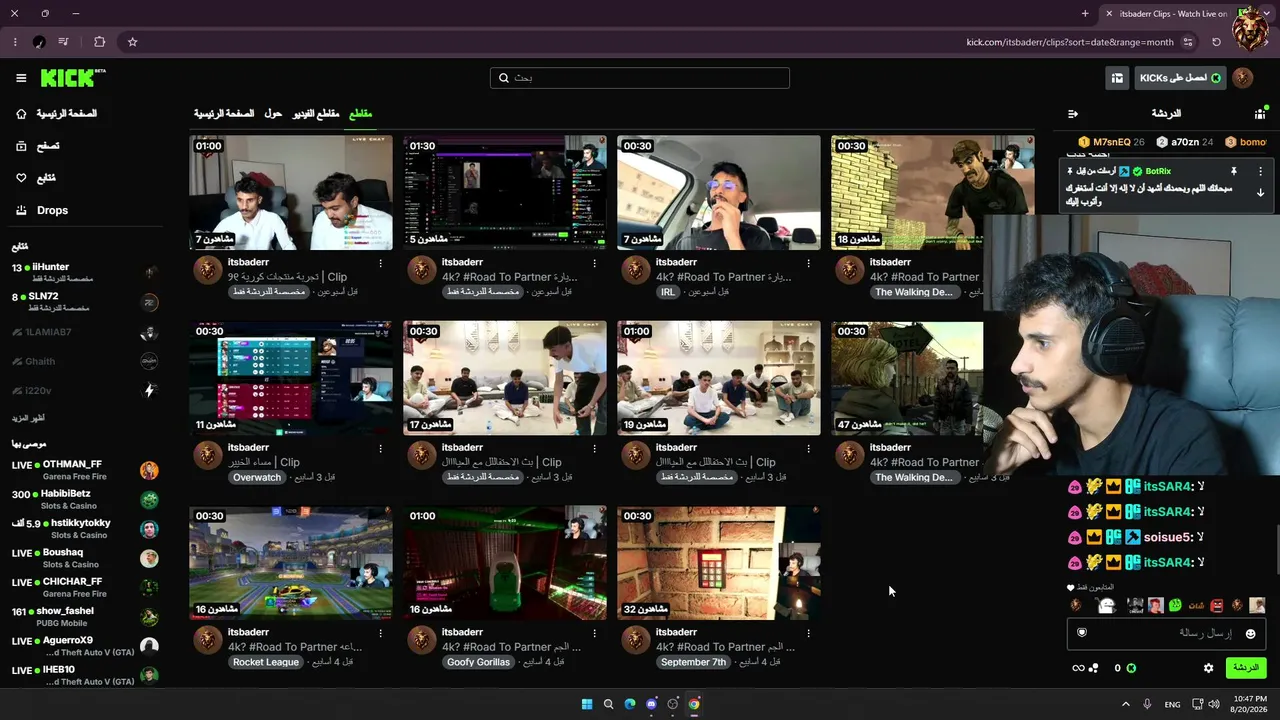The width and height of the screenshot is (1280, 720).
Task: Click the إرسال رسالة message field
Action: click(x=1166, y=633)
